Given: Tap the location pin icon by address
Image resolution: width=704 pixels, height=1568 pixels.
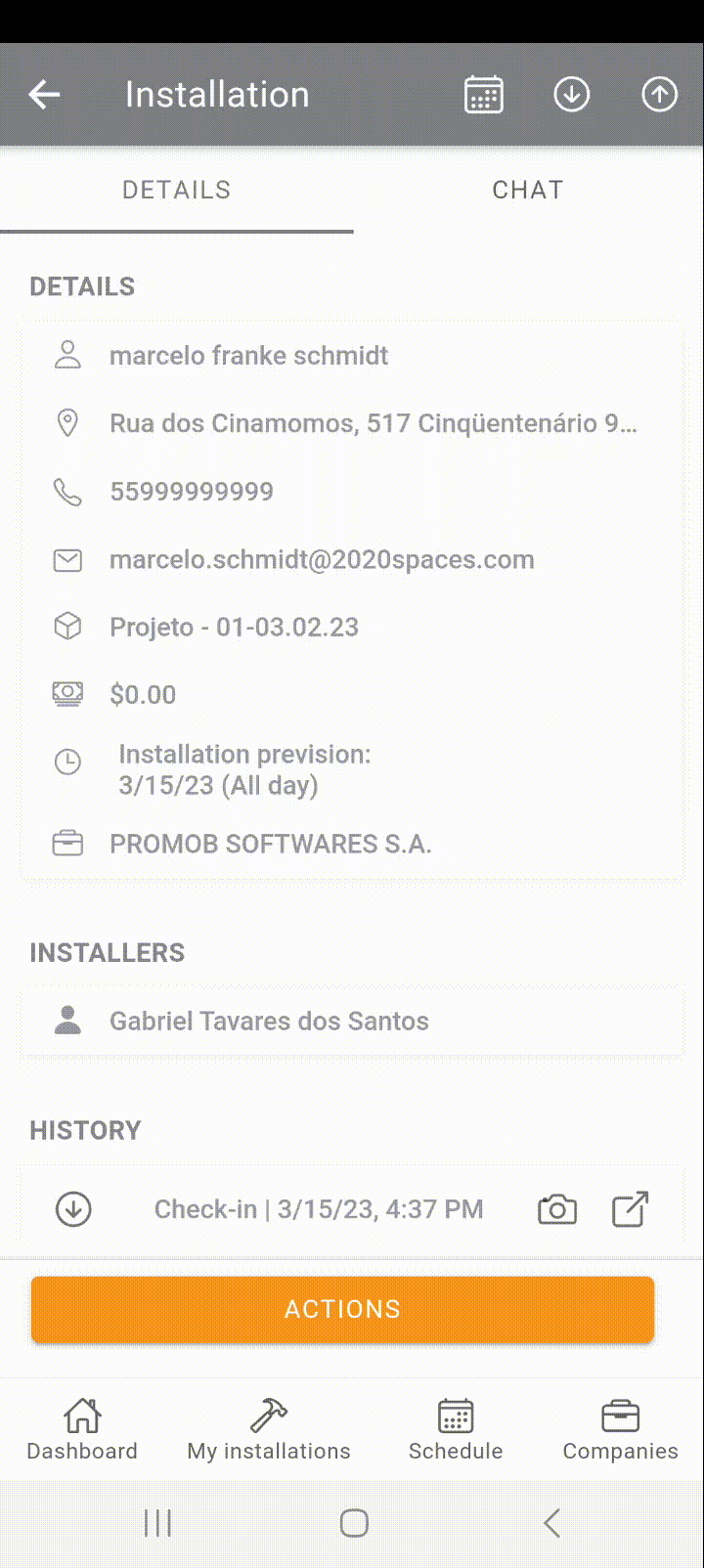Looking at the screenshot, I should (x=67, y=423).
